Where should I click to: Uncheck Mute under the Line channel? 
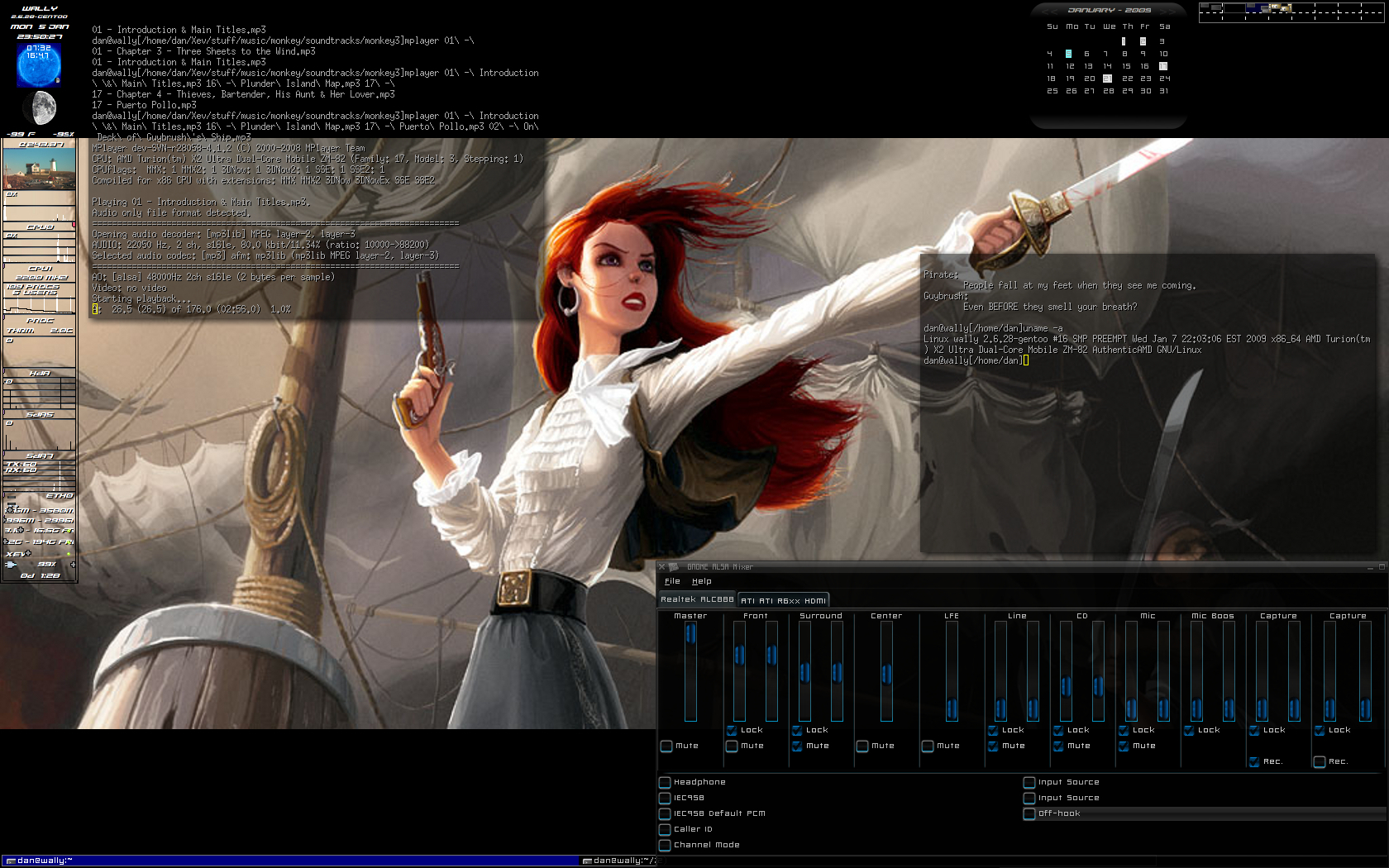click(993, 746)
